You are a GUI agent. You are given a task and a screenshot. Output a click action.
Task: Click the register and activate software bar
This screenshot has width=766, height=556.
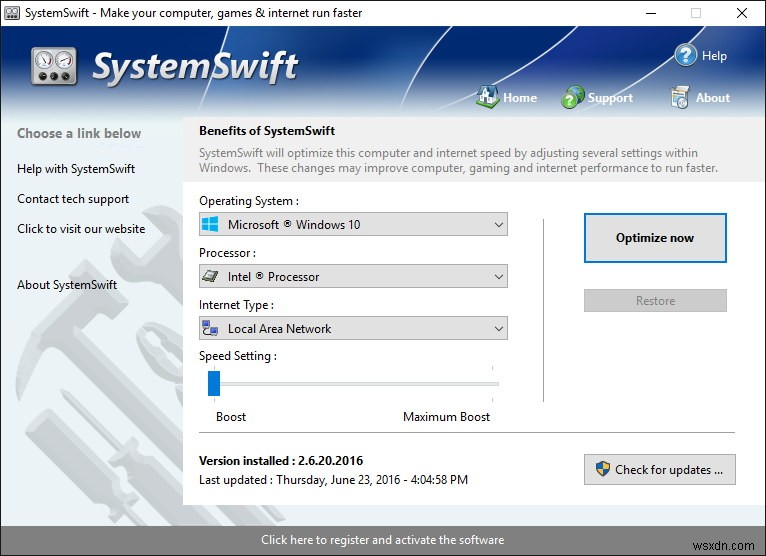[x=383, y=540]
